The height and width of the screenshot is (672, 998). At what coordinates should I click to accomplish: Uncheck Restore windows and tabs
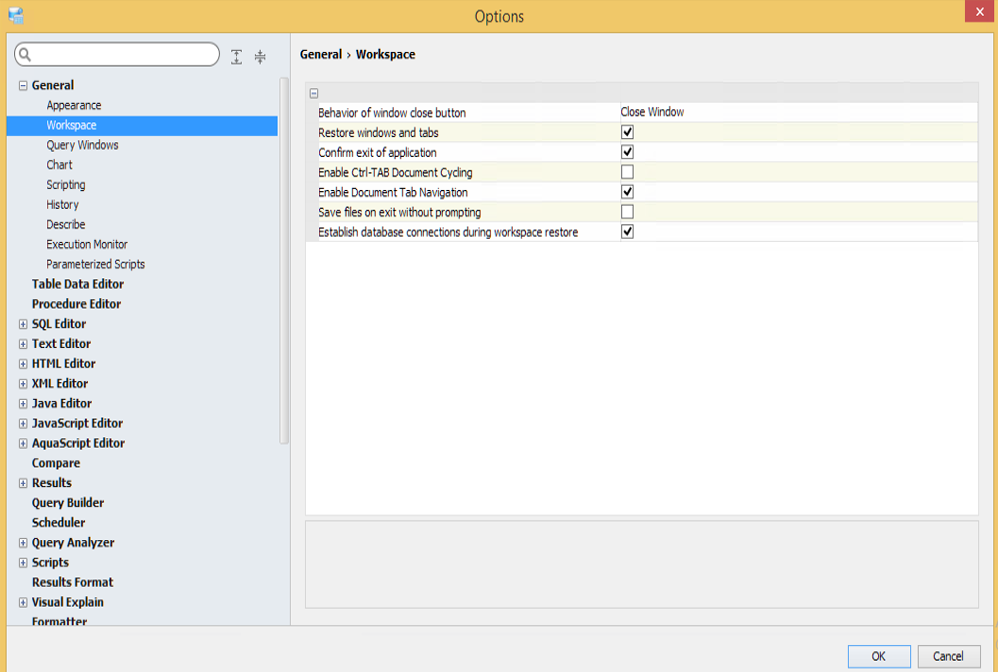(x=627, y=132)
